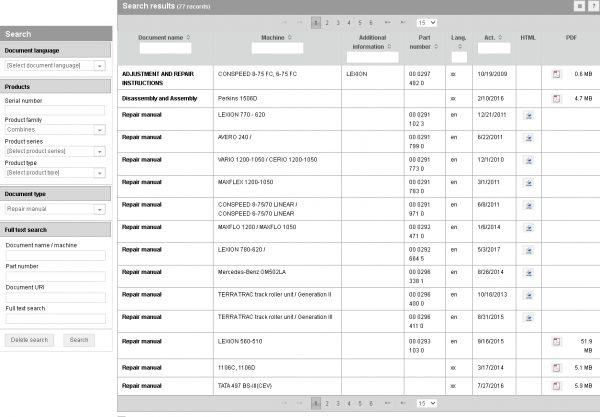Sort by Additional information column

[389, 47]
